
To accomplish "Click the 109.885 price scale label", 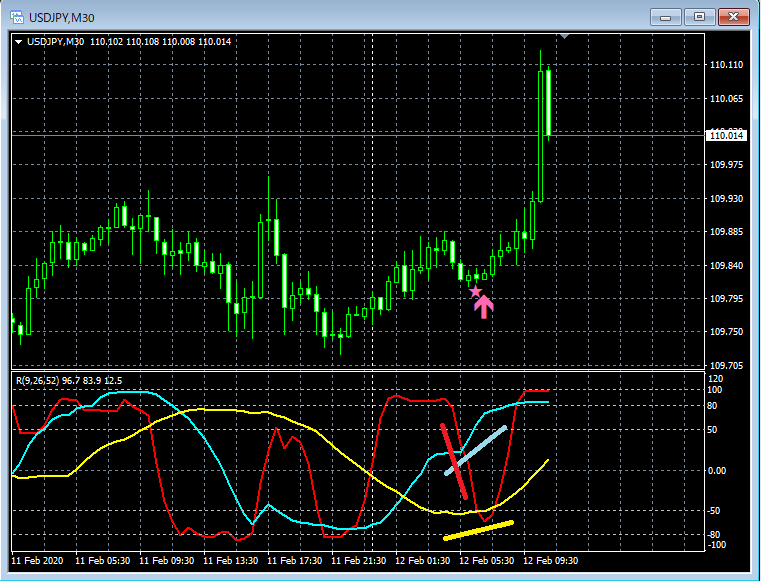I will [726, 232].
